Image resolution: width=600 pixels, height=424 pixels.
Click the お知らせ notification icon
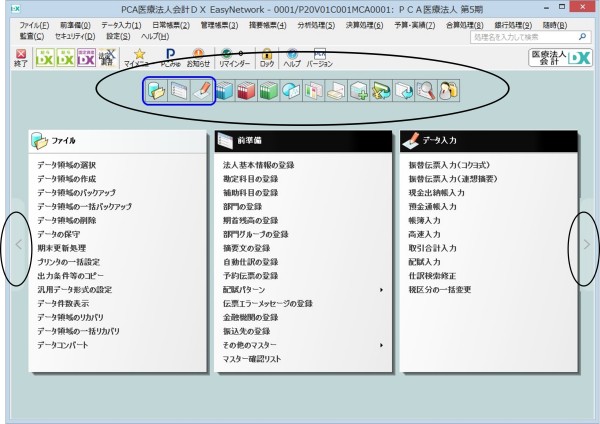coord(198,58)
